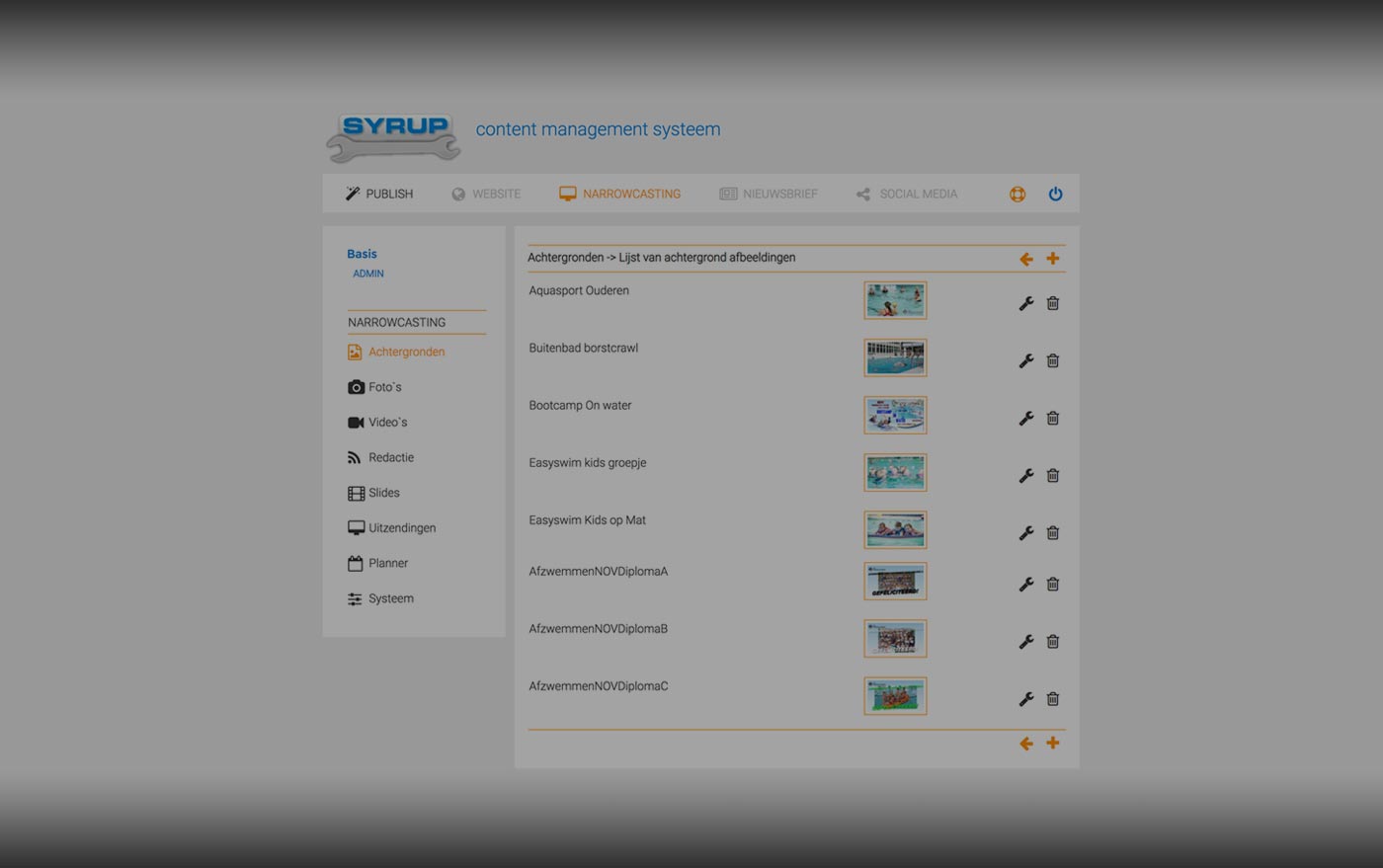Click the wrench icon for Aquasport Ouderen

pos(1026,304)
